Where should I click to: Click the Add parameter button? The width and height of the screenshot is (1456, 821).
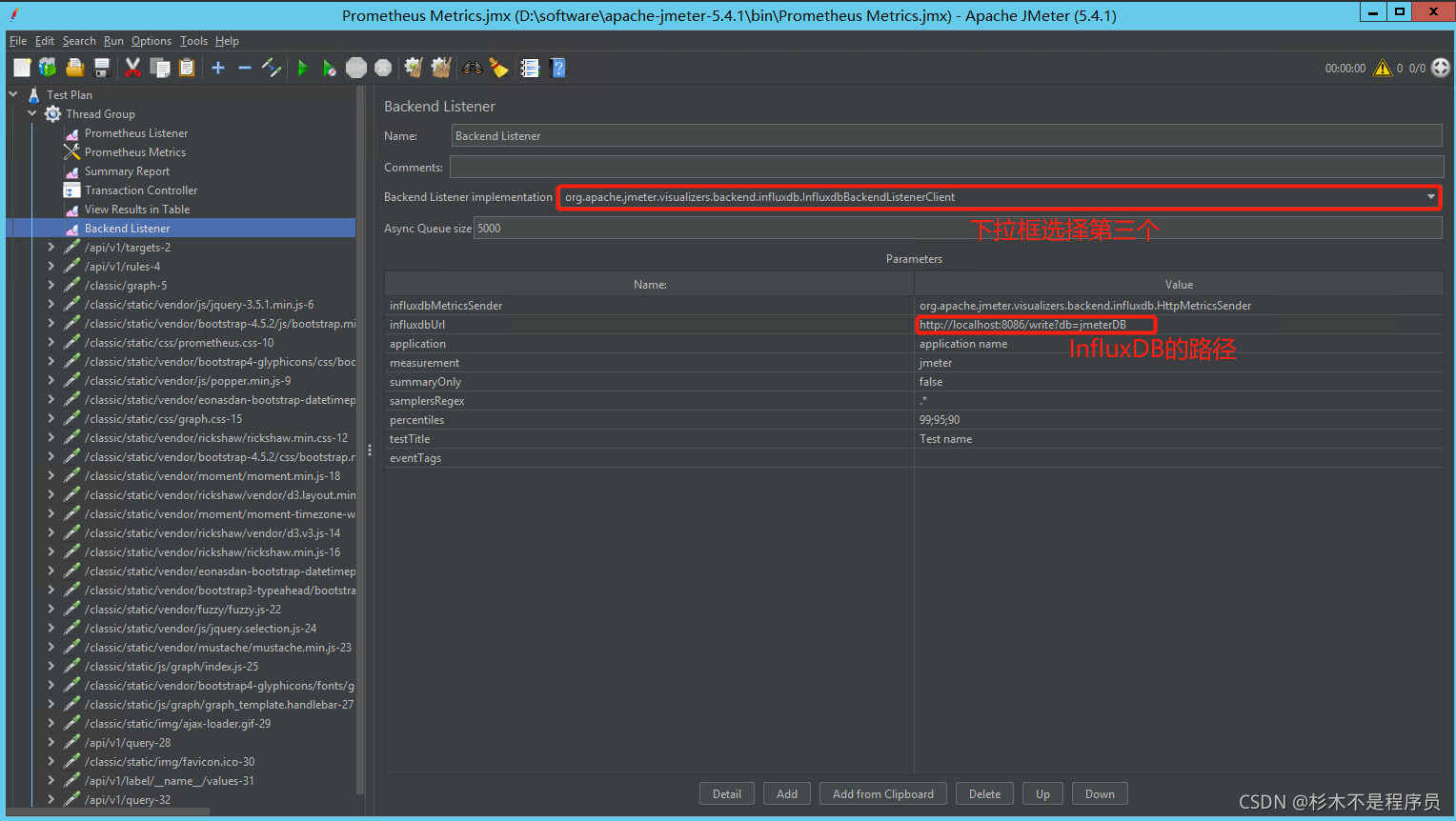coord(787,794)
